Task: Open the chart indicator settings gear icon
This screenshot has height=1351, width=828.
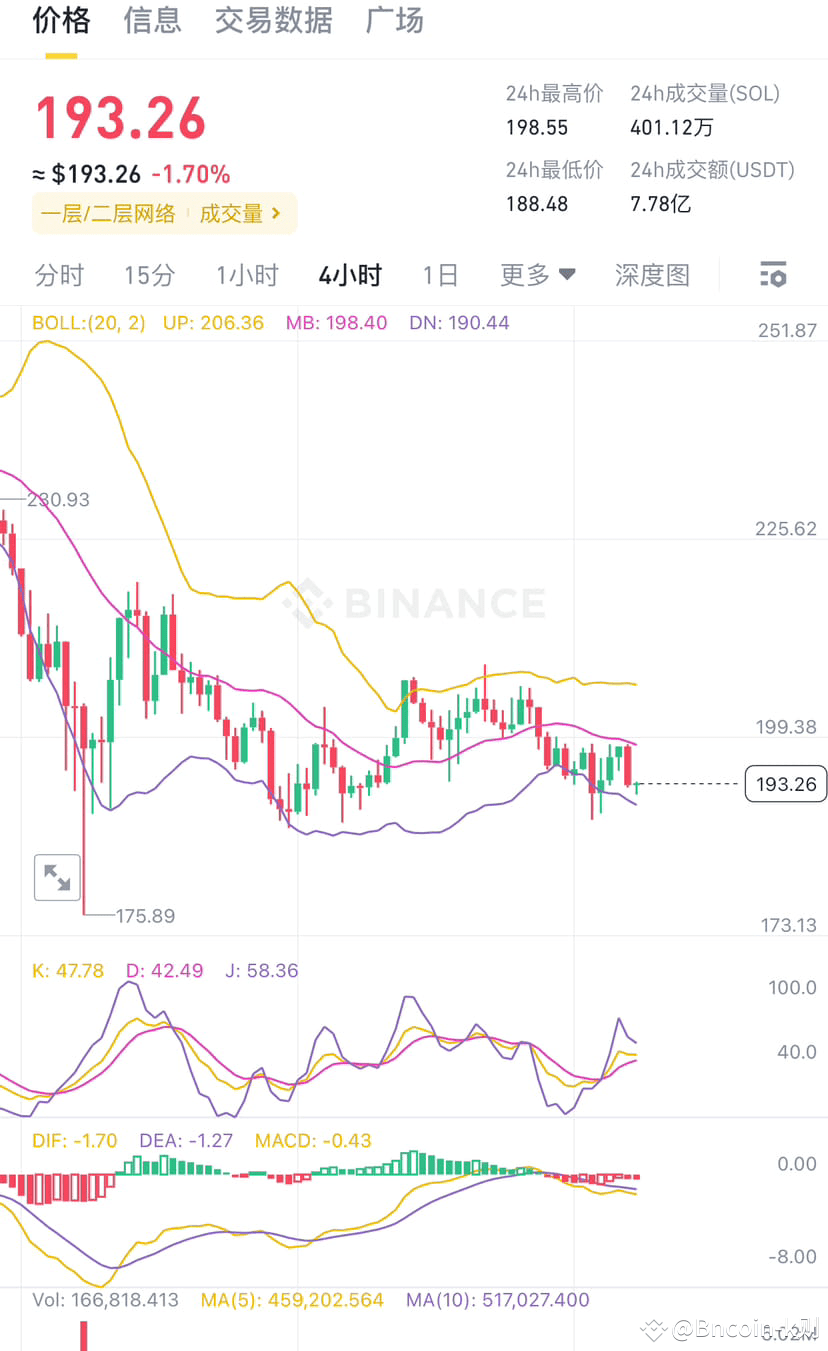Action: point(773,274)
